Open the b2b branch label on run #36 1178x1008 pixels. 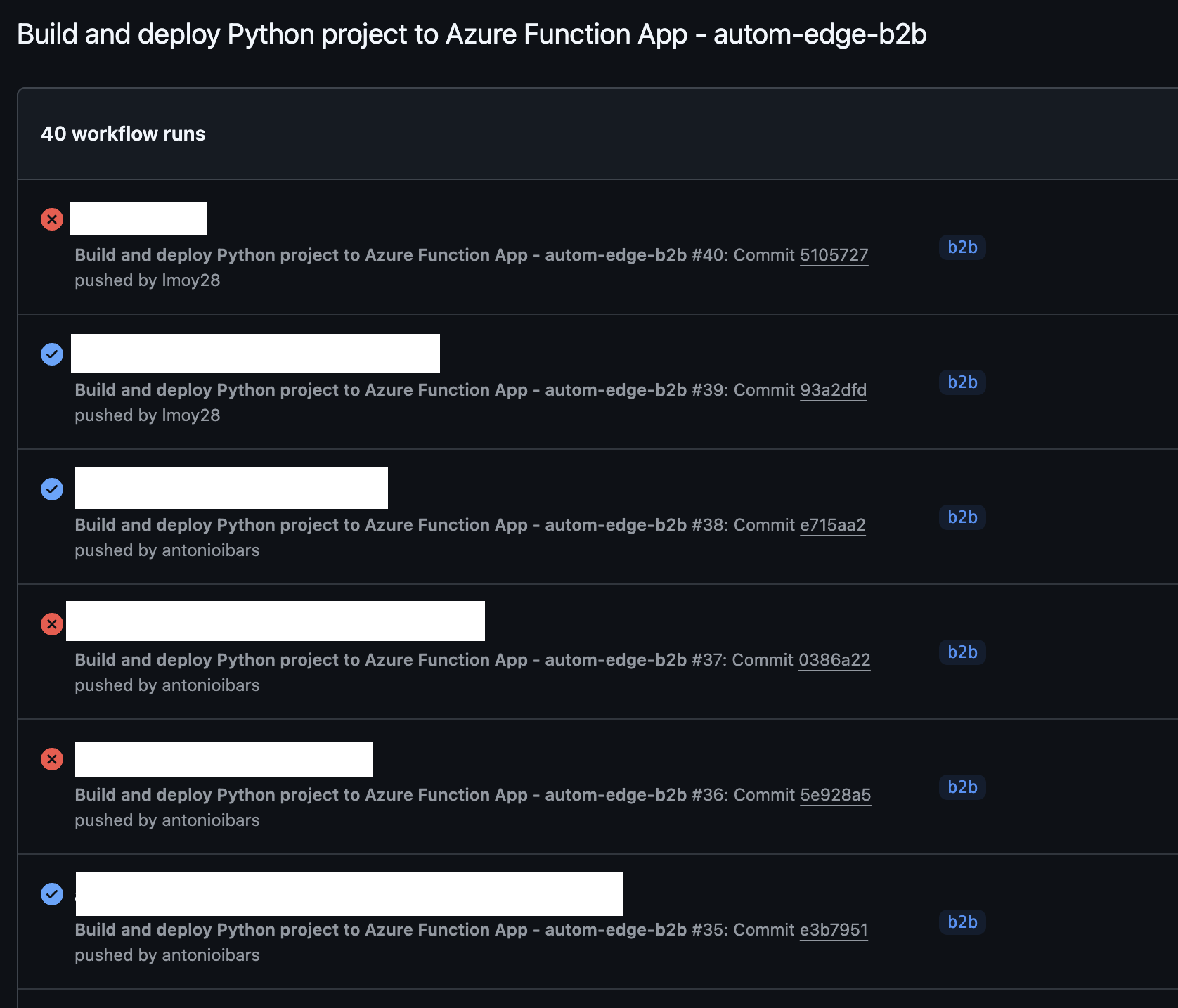[962, 787]
